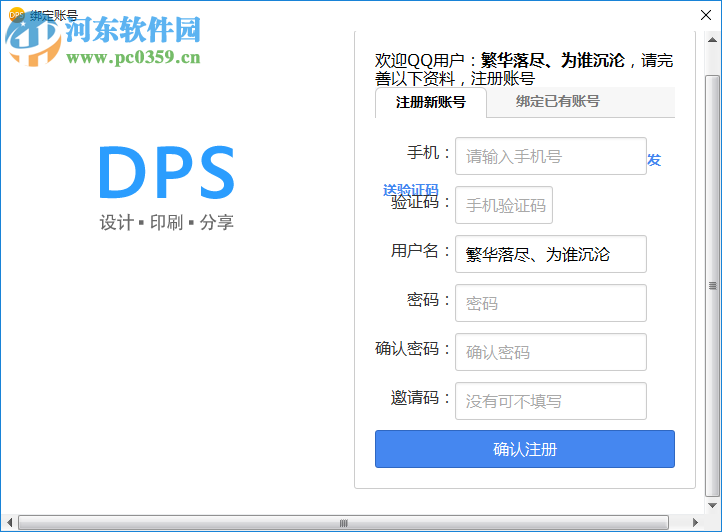722x532 pixels.
Task: Switch to the 注册新账号 tab
Action: 431,102
